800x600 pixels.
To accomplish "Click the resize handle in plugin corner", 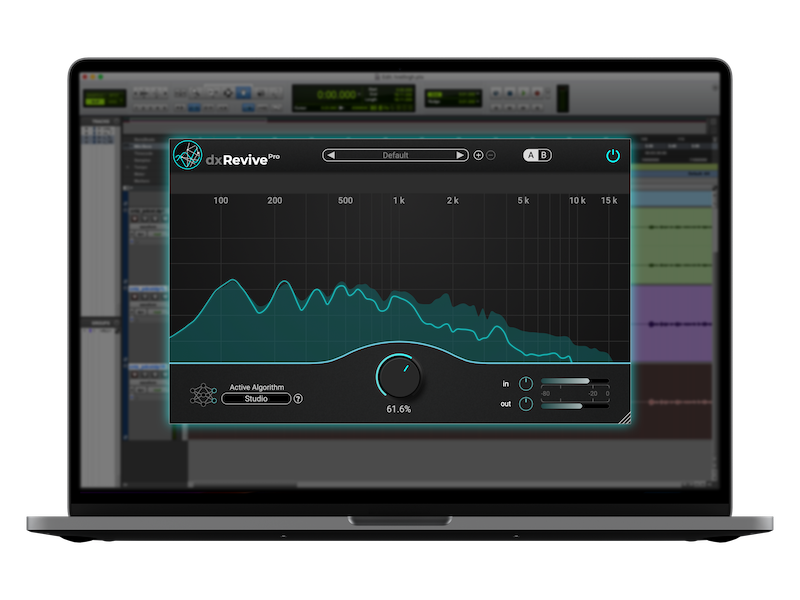I will pyautogui.click(x=624, y=419).
